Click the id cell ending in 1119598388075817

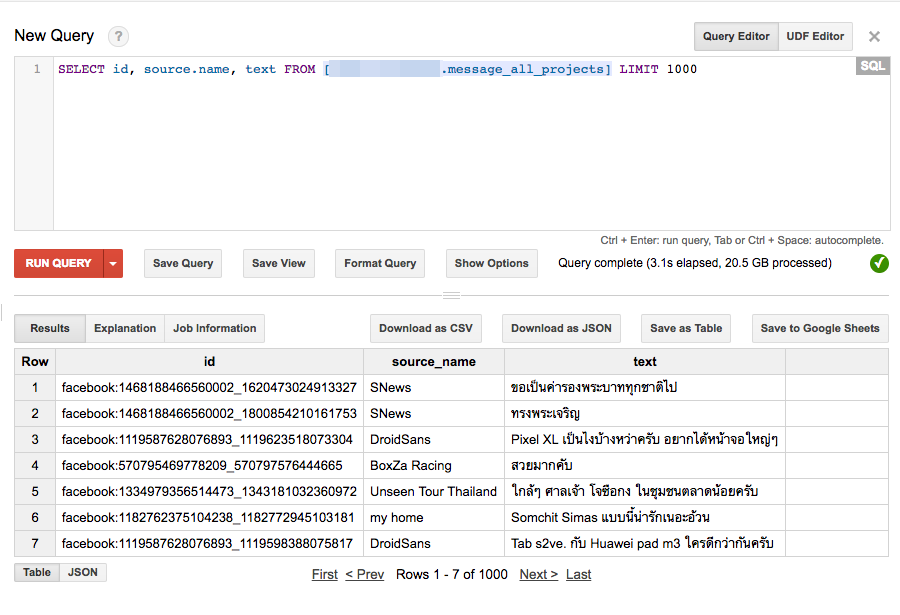tap(210, 544)
